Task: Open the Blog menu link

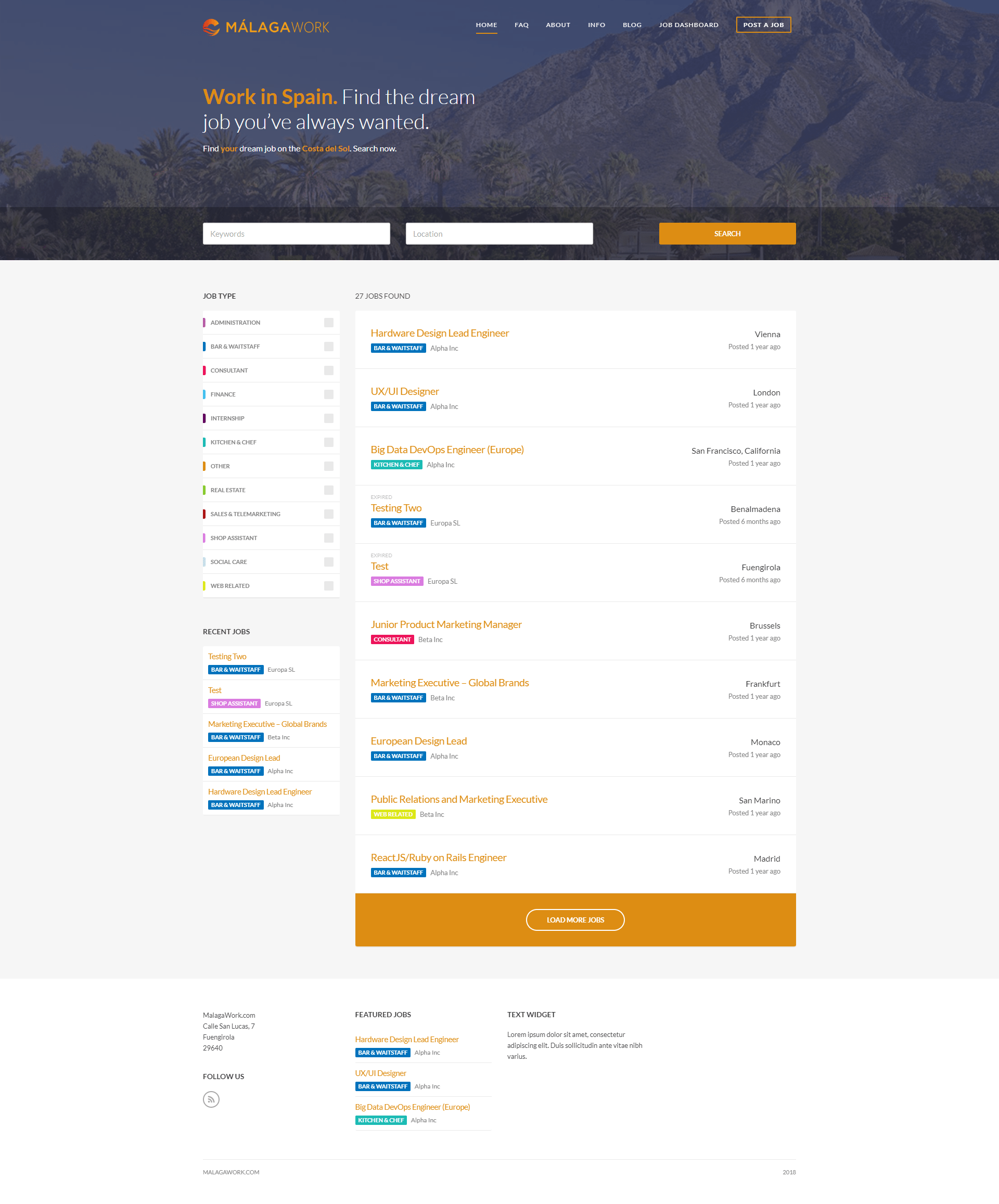Action: pyautogui.click(x=632, y=24)
